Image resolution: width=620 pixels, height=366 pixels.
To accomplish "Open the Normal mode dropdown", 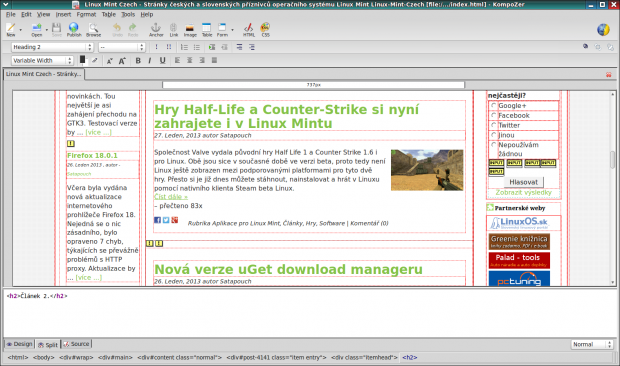I will click(x=592, y=344).
